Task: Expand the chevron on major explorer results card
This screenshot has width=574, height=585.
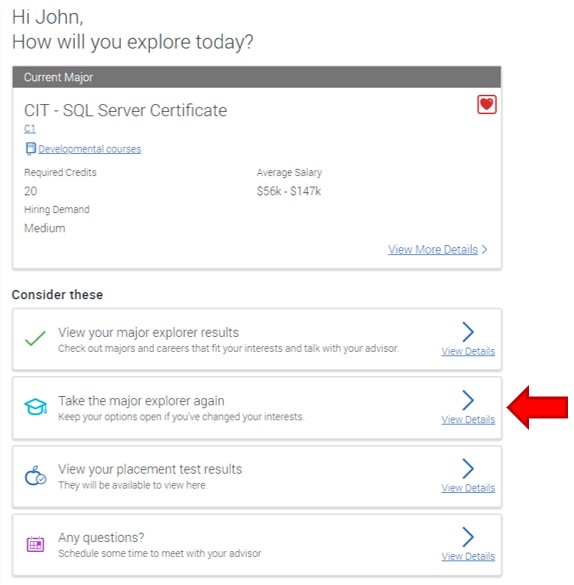Action: tap(468, 332)
